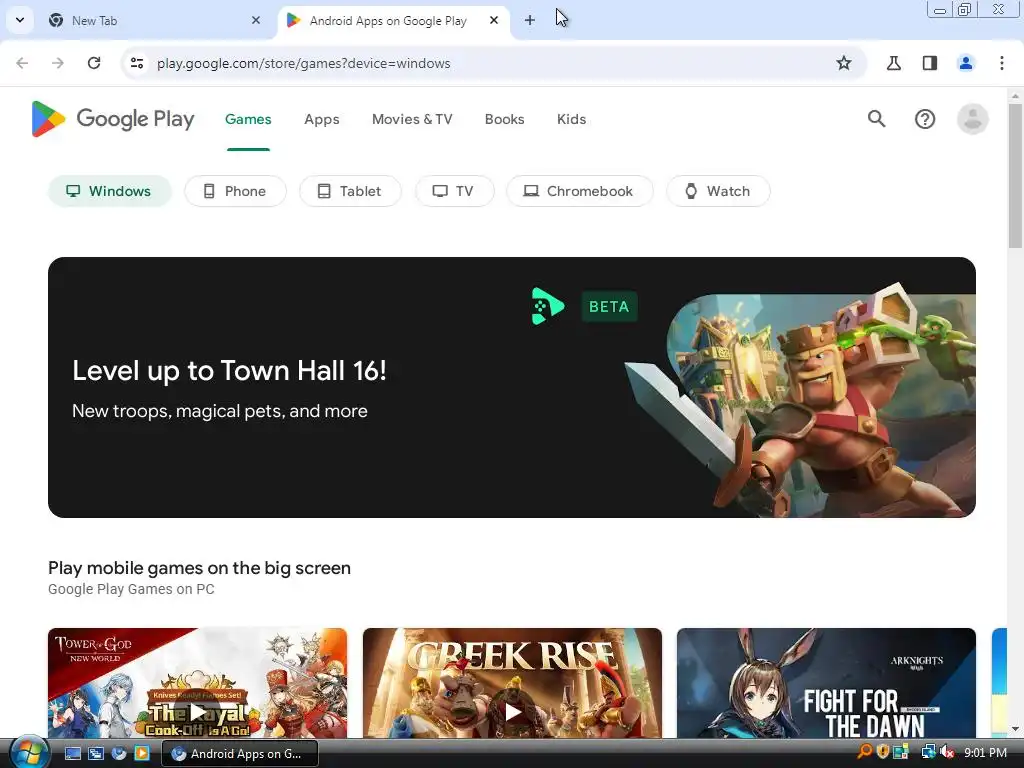Click 'Play mobile games on the big screen' heading
This screenshot has height=768, width=1024.
click(x=199, y=568)
